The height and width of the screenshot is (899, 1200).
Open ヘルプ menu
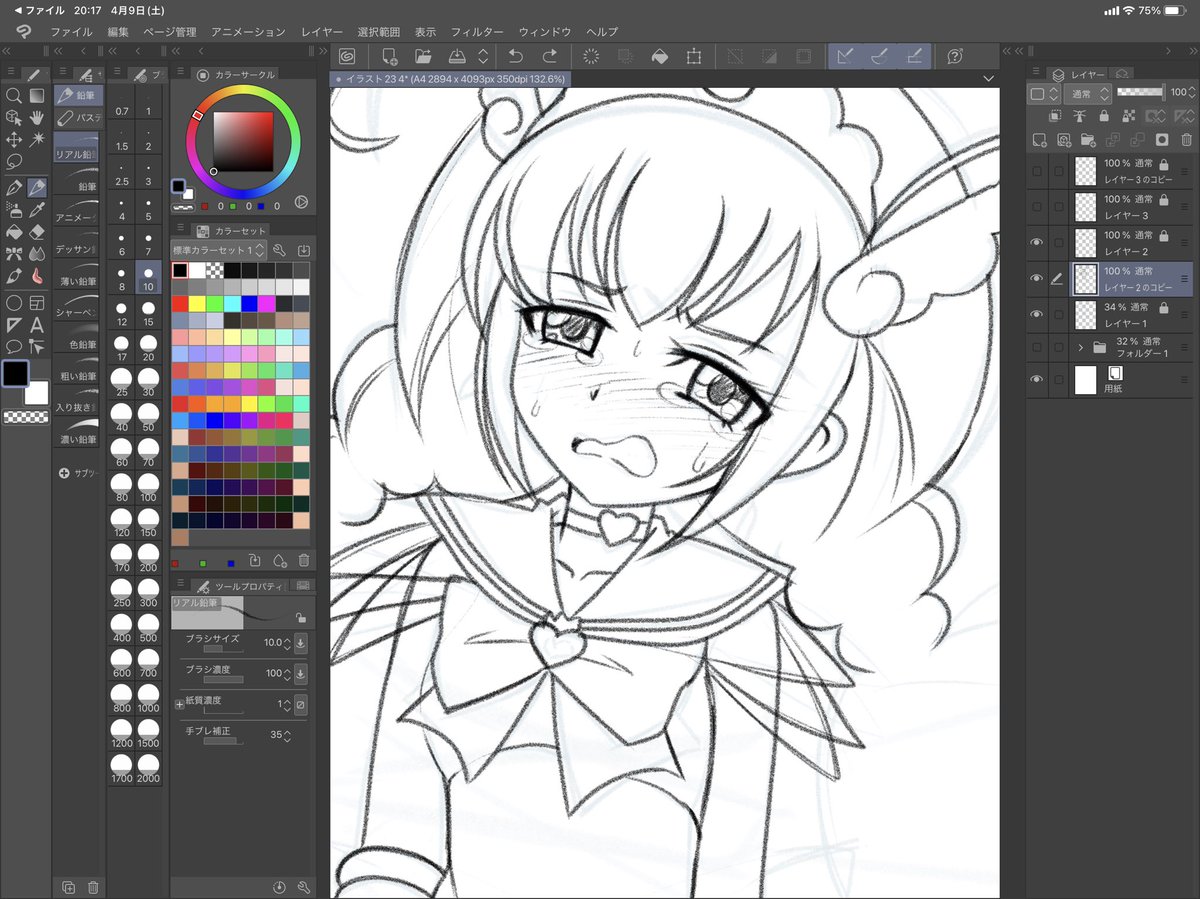tap(602, 32)
